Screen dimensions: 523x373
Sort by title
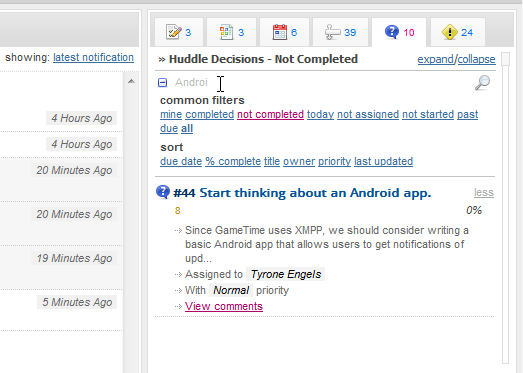click(x=272, y=161)
